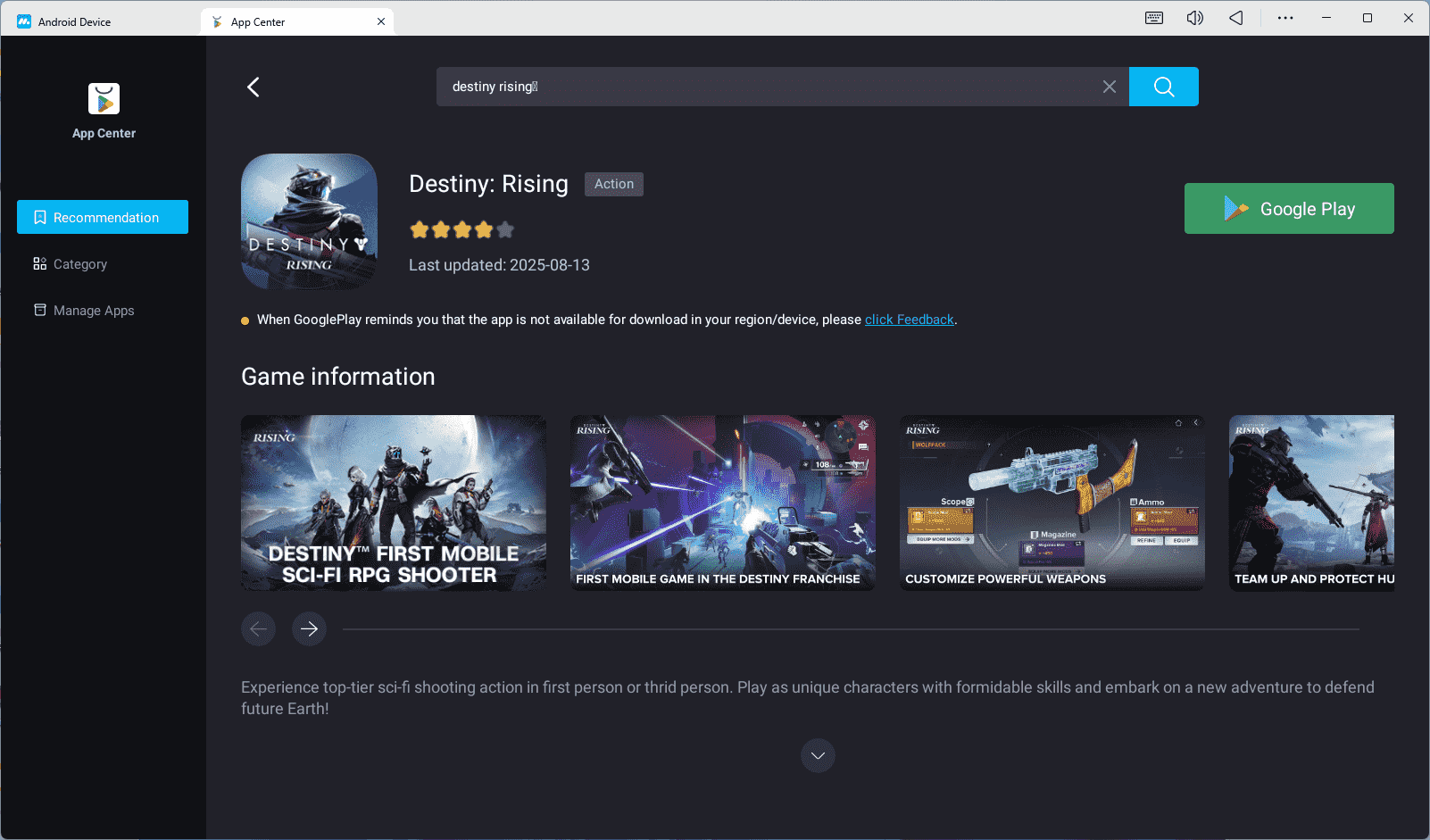1430x840 pixels.
Task: Open the Team Up and Protect screenshot
Action: [x=1311, y=503]
